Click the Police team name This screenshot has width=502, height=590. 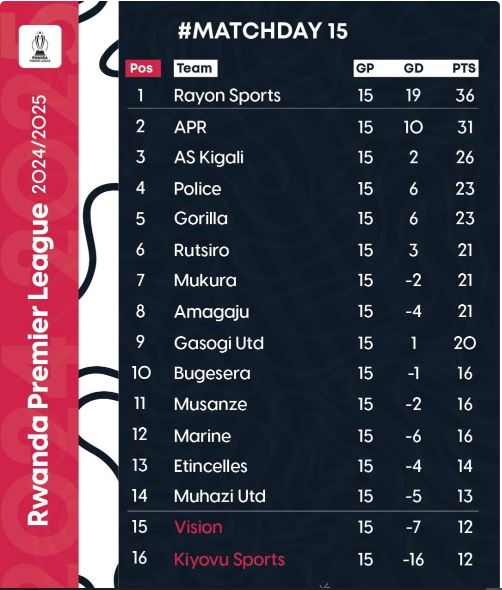(x=198, y=189)
